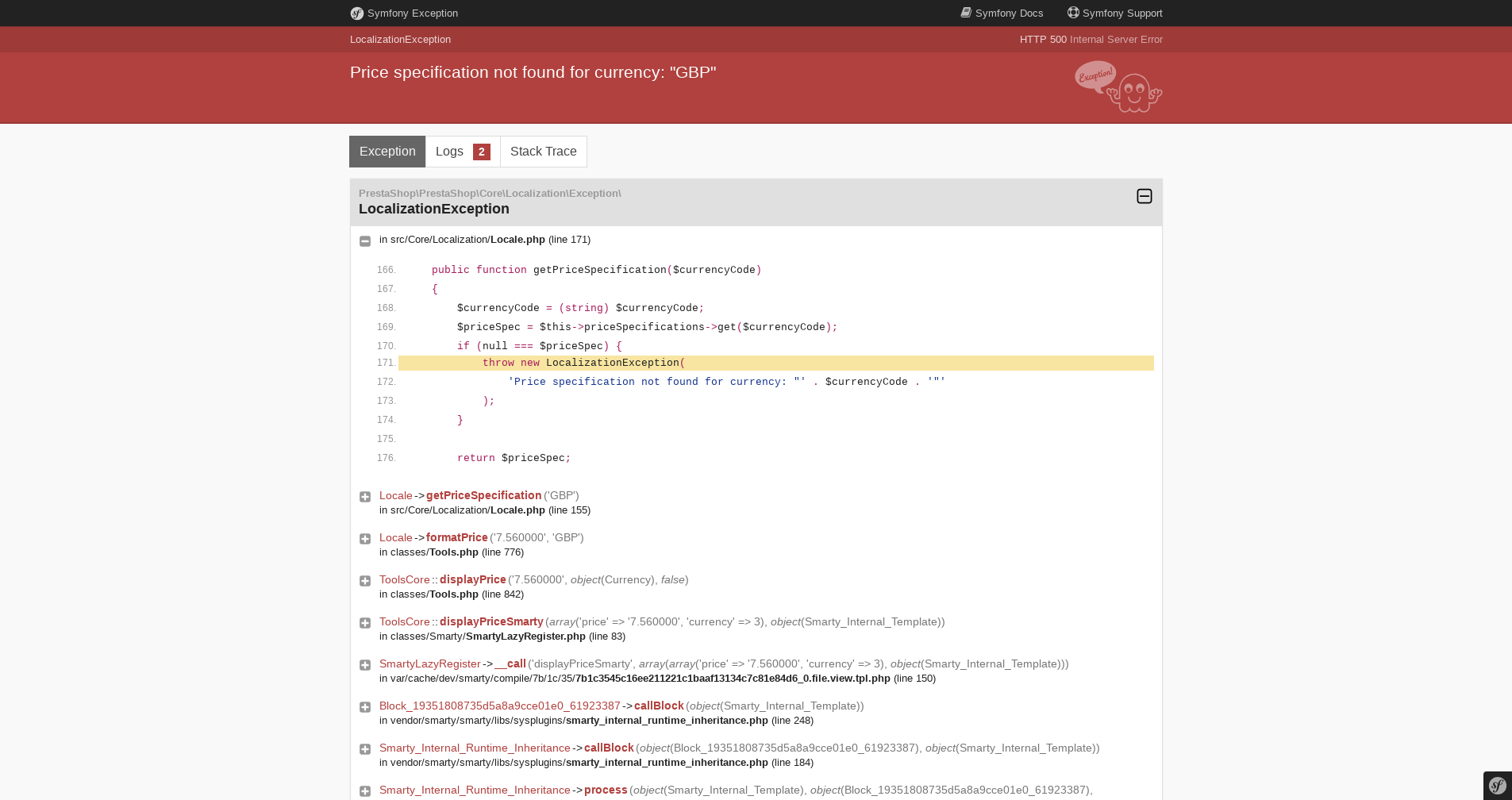Click the formatPrice method name in trace
Screen dimensions: 1512x800
coord(456,537)
